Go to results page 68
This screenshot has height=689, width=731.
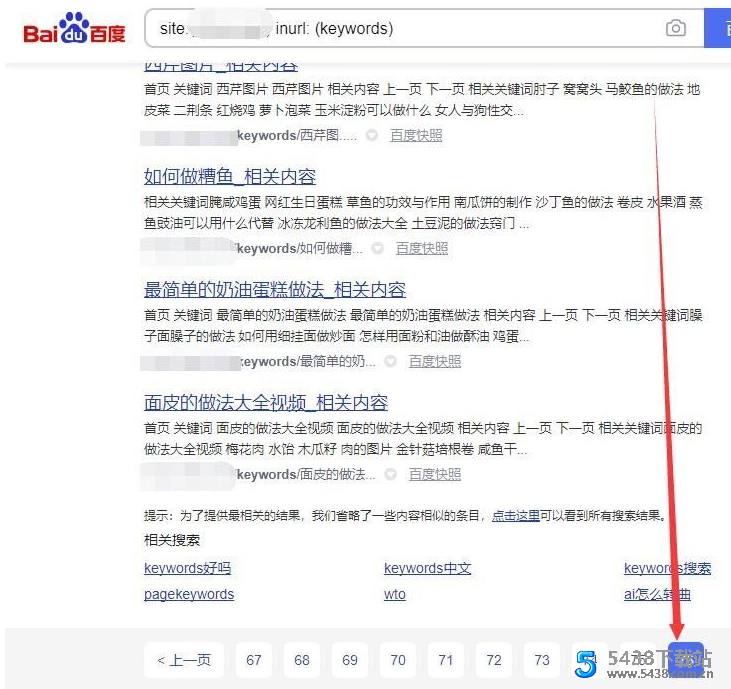tap(302, 660)
